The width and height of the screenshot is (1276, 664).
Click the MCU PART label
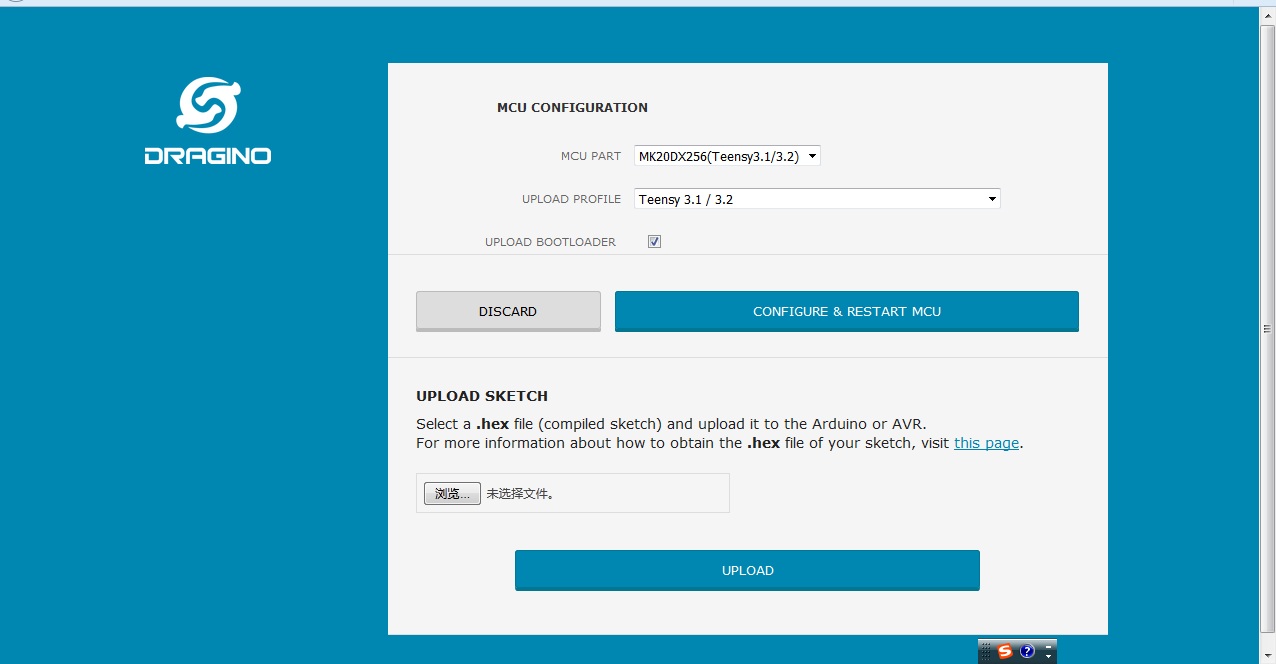(591, 157)
